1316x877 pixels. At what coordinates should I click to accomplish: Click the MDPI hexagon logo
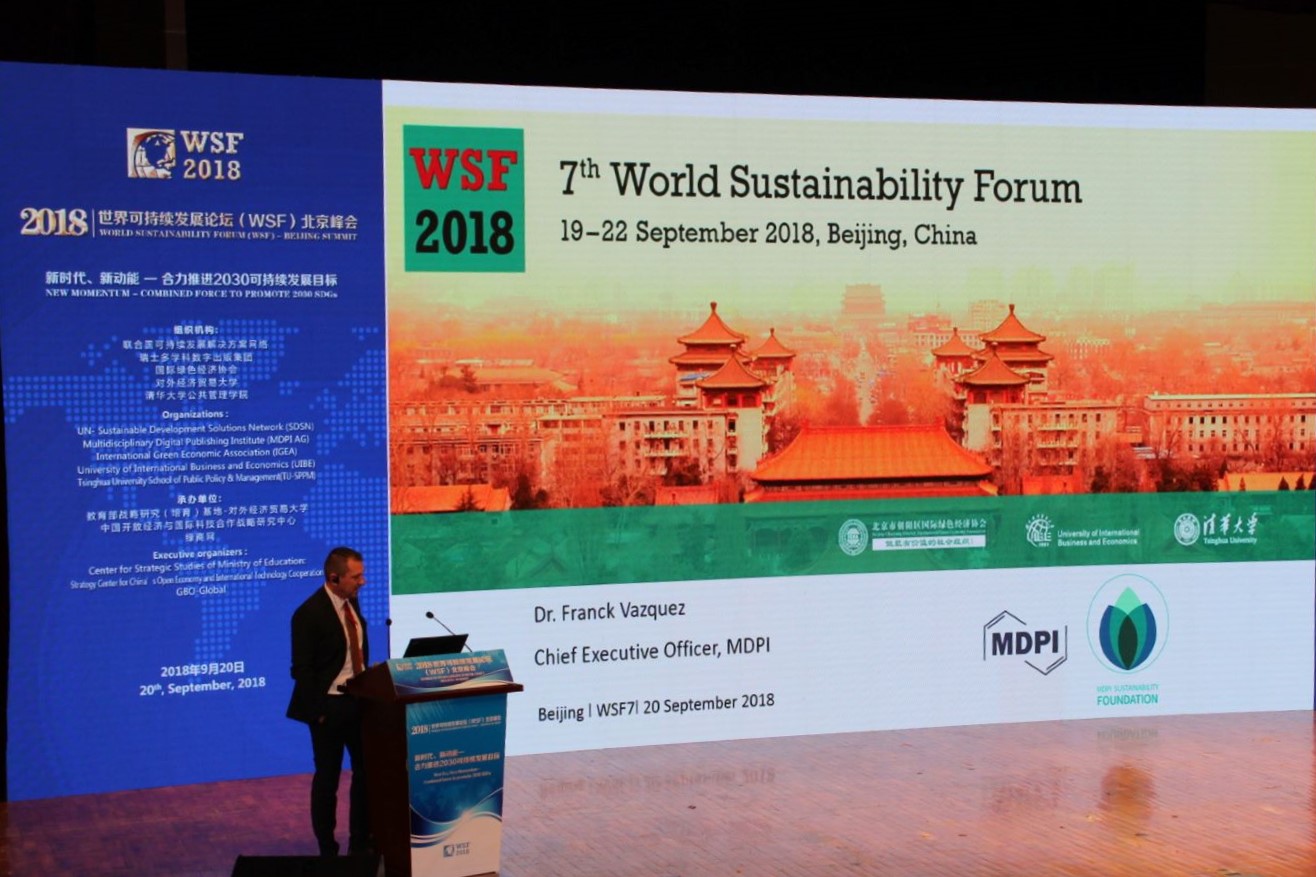1025,642
